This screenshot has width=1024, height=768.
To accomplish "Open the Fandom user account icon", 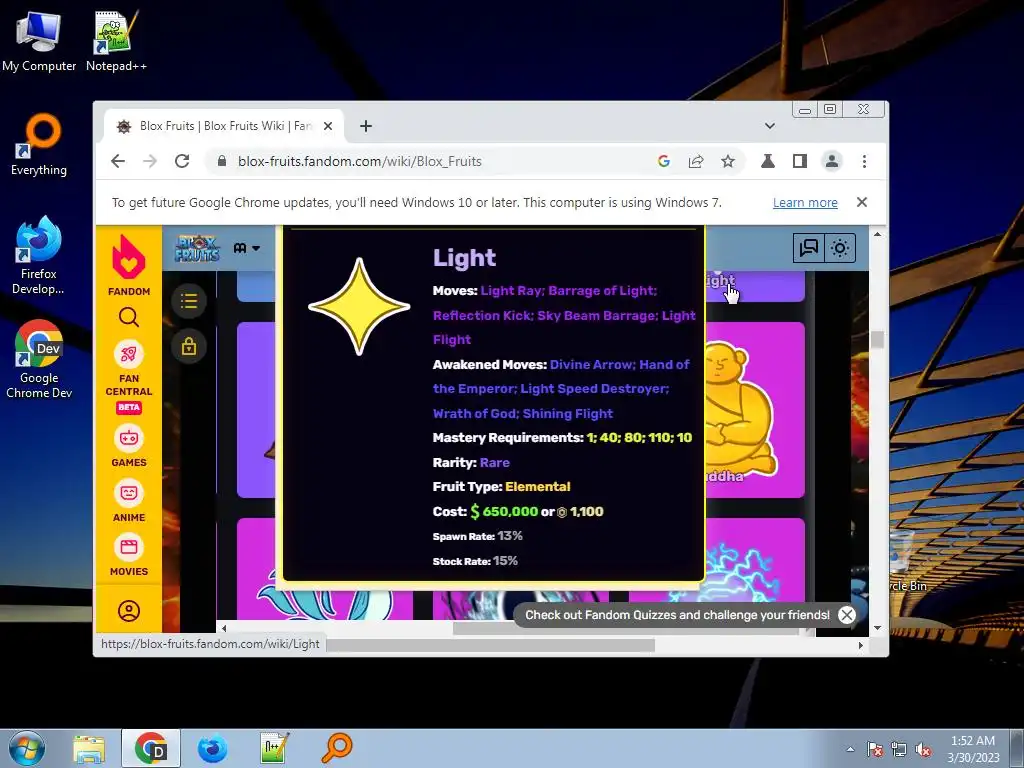I will tap(129, 611).
